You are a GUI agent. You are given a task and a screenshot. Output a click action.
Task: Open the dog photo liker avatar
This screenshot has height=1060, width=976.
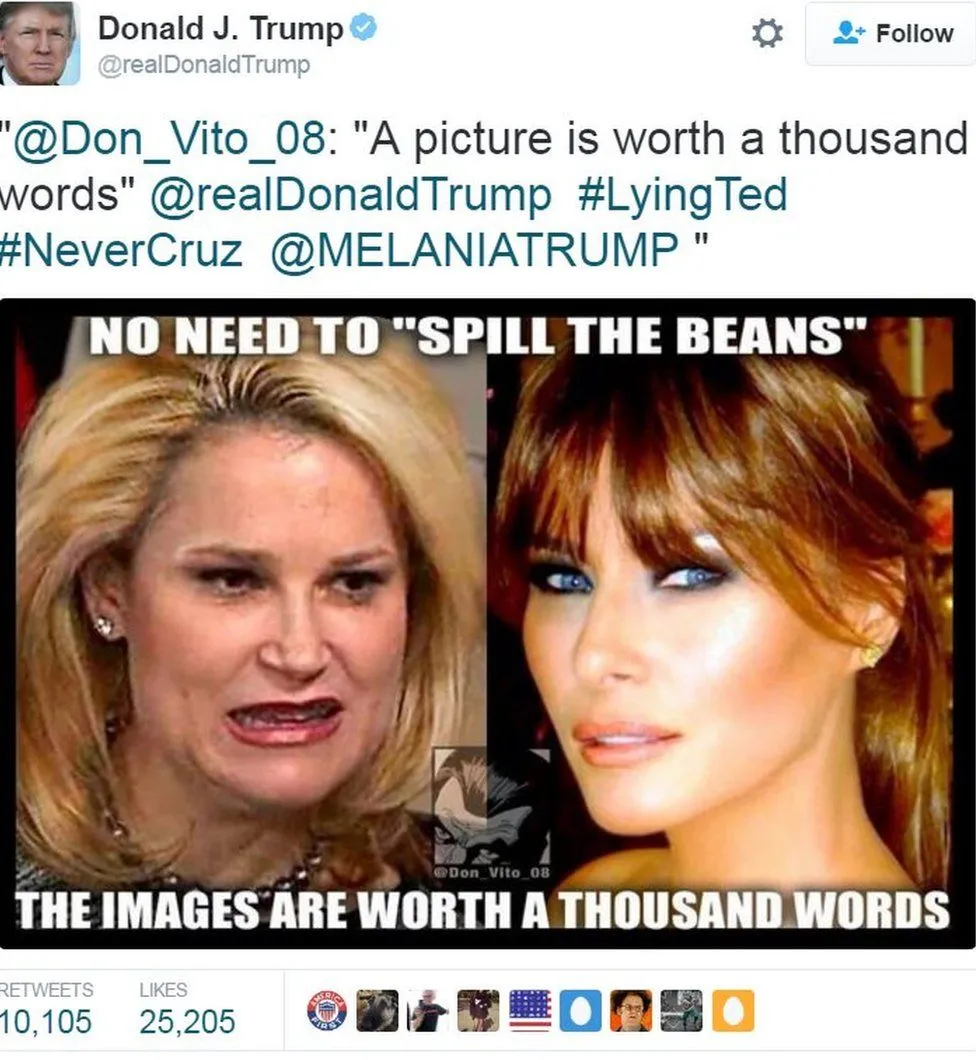(377, 1011)
